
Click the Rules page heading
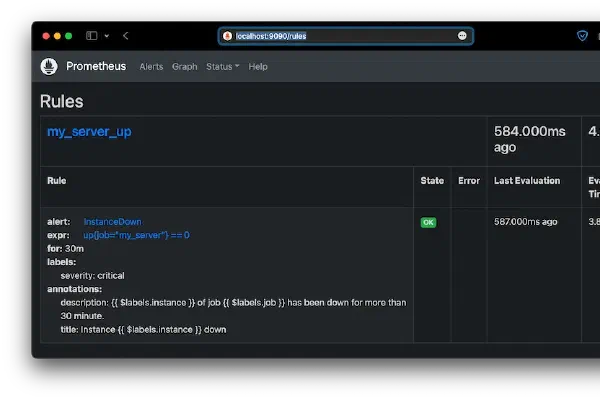[62, 101]
